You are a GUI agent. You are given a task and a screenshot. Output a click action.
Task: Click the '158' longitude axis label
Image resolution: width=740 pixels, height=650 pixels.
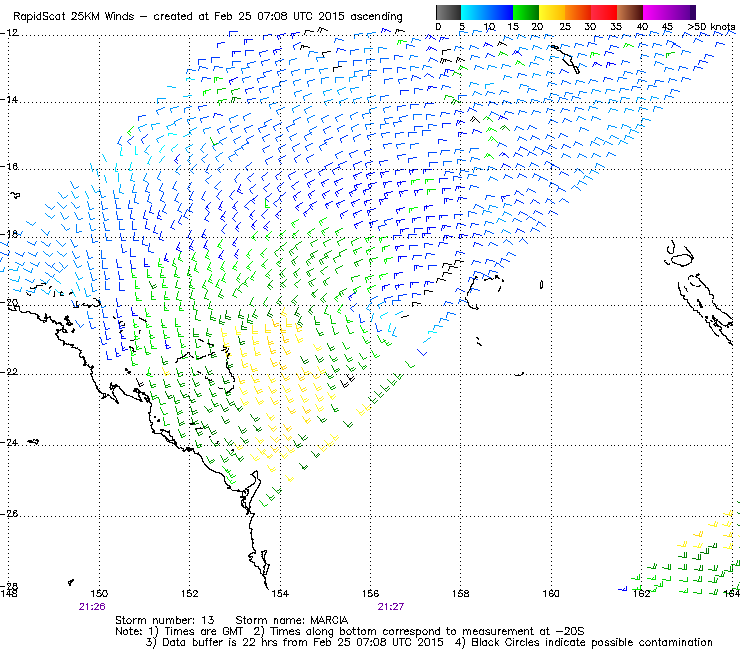461,593
